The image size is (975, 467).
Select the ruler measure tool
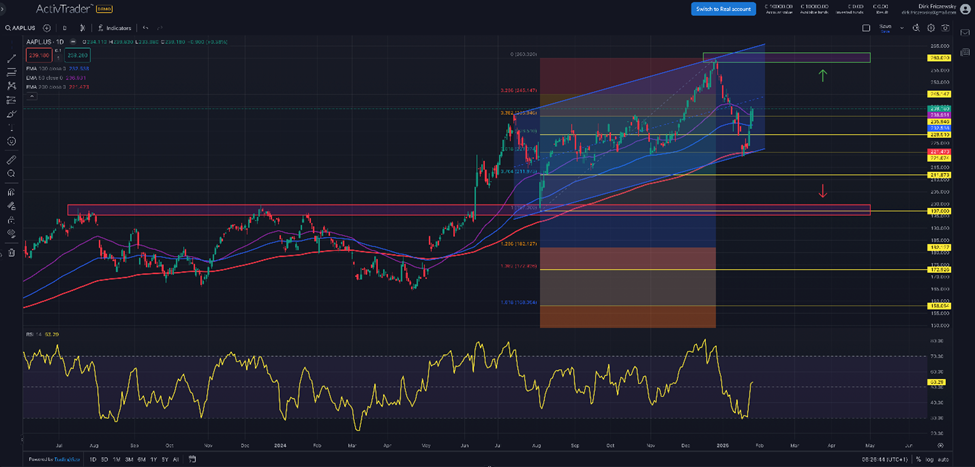[11, 159]
